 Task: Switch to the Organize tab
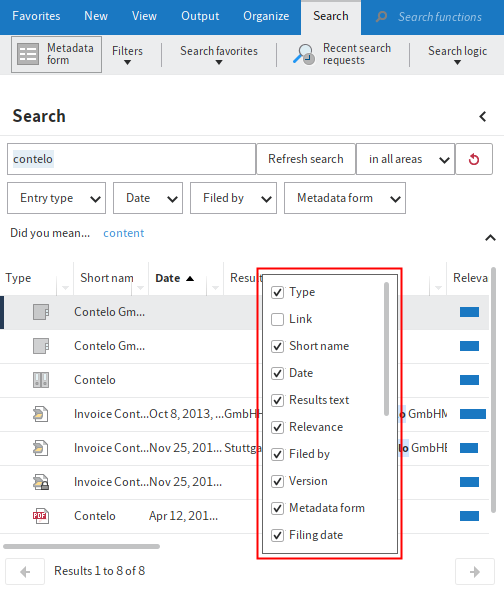coord(266,16)
